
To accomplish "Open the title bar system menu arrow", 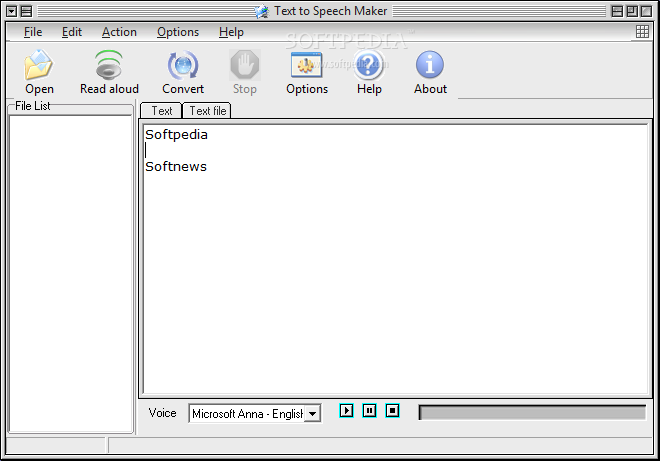I will coord(12,11).
